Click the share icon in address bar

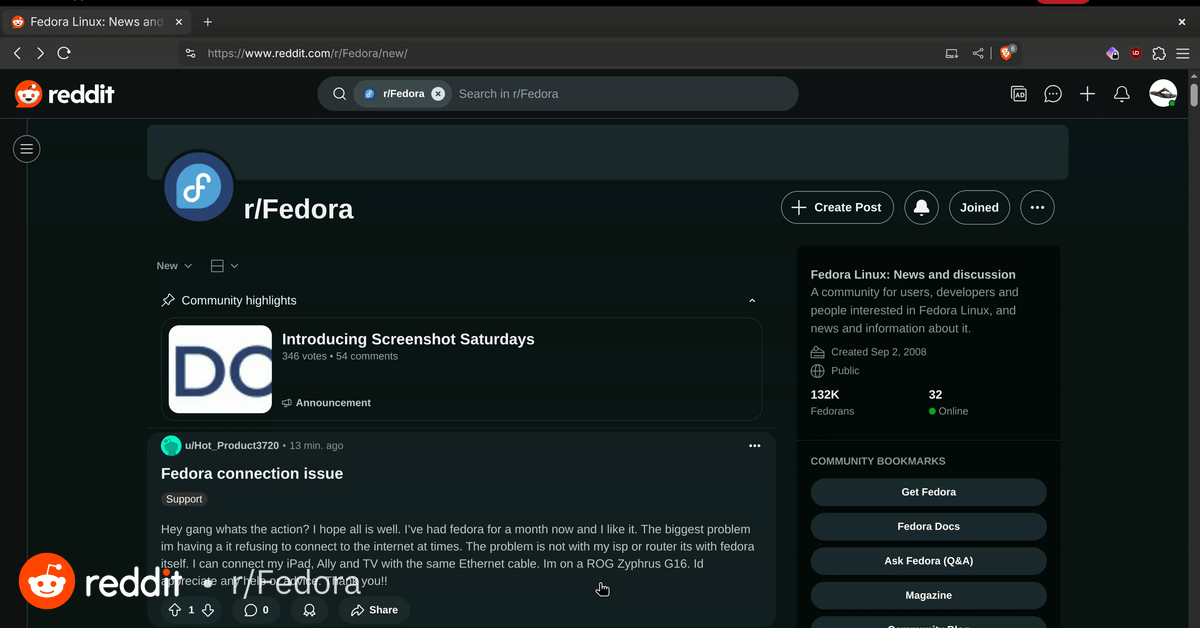tap(978, 53)
